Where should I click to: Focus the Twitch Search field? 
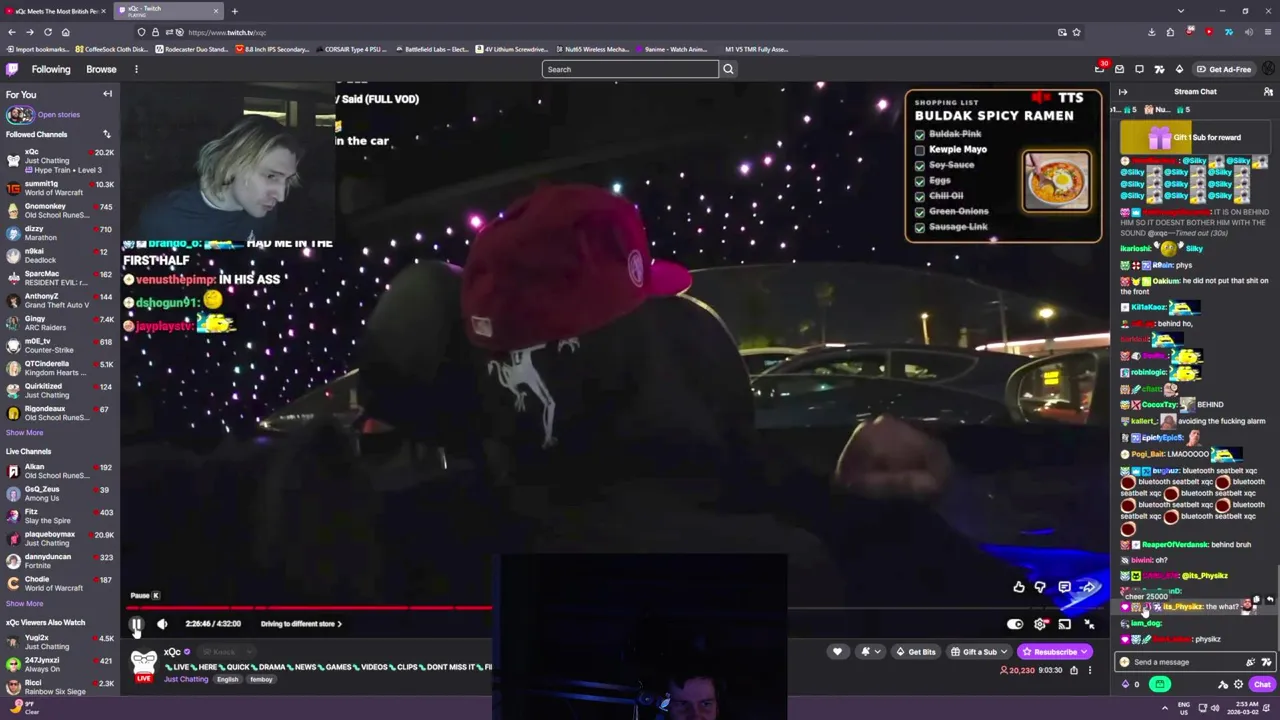click(630, 69)
